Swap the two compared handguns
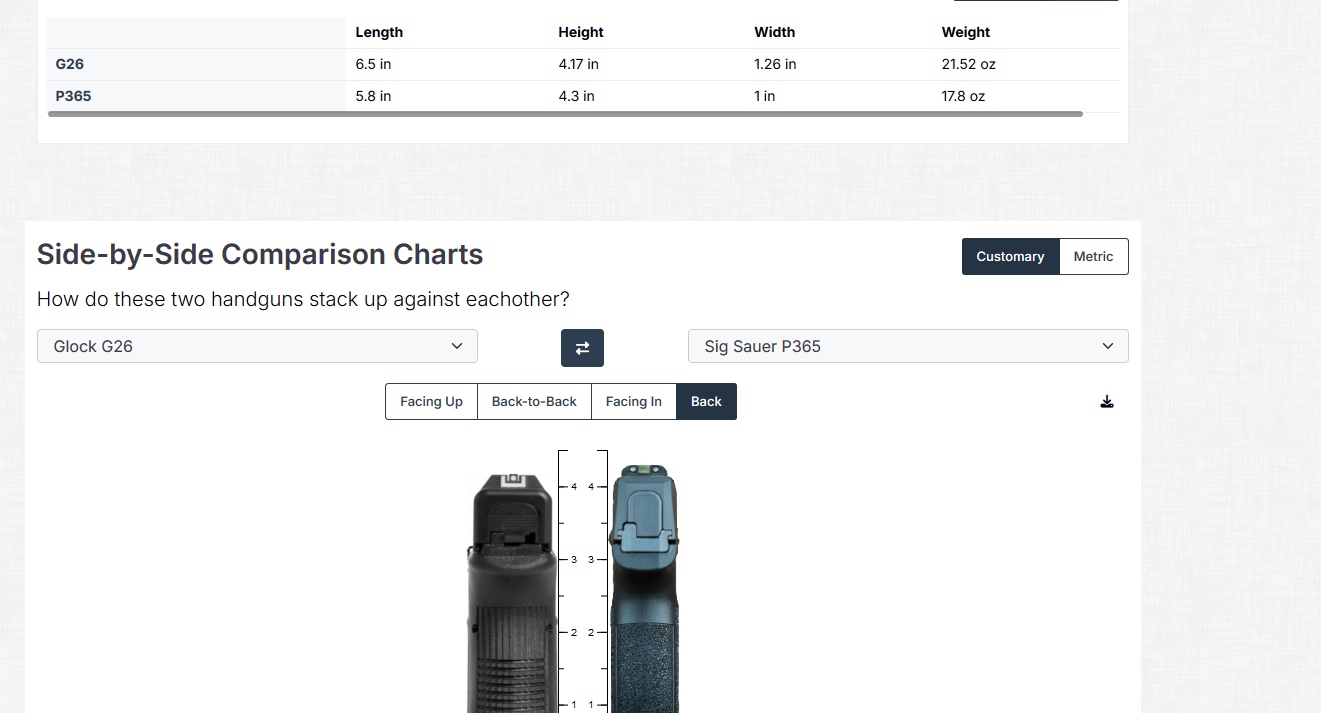 pyautogui.click(x=582, y=348)
